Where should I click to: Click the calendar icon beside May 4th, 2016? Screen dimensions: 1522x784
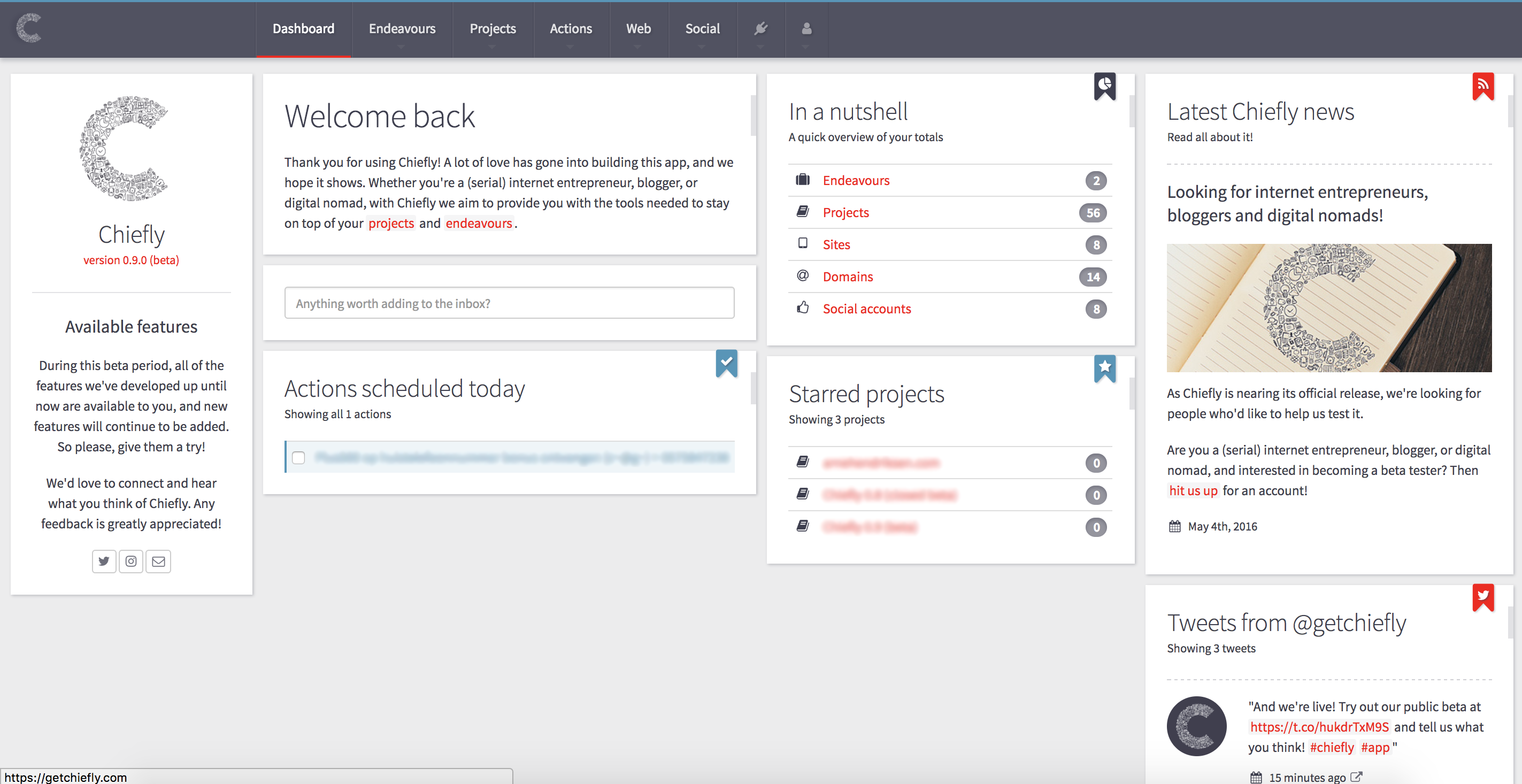click(1174, 526)
